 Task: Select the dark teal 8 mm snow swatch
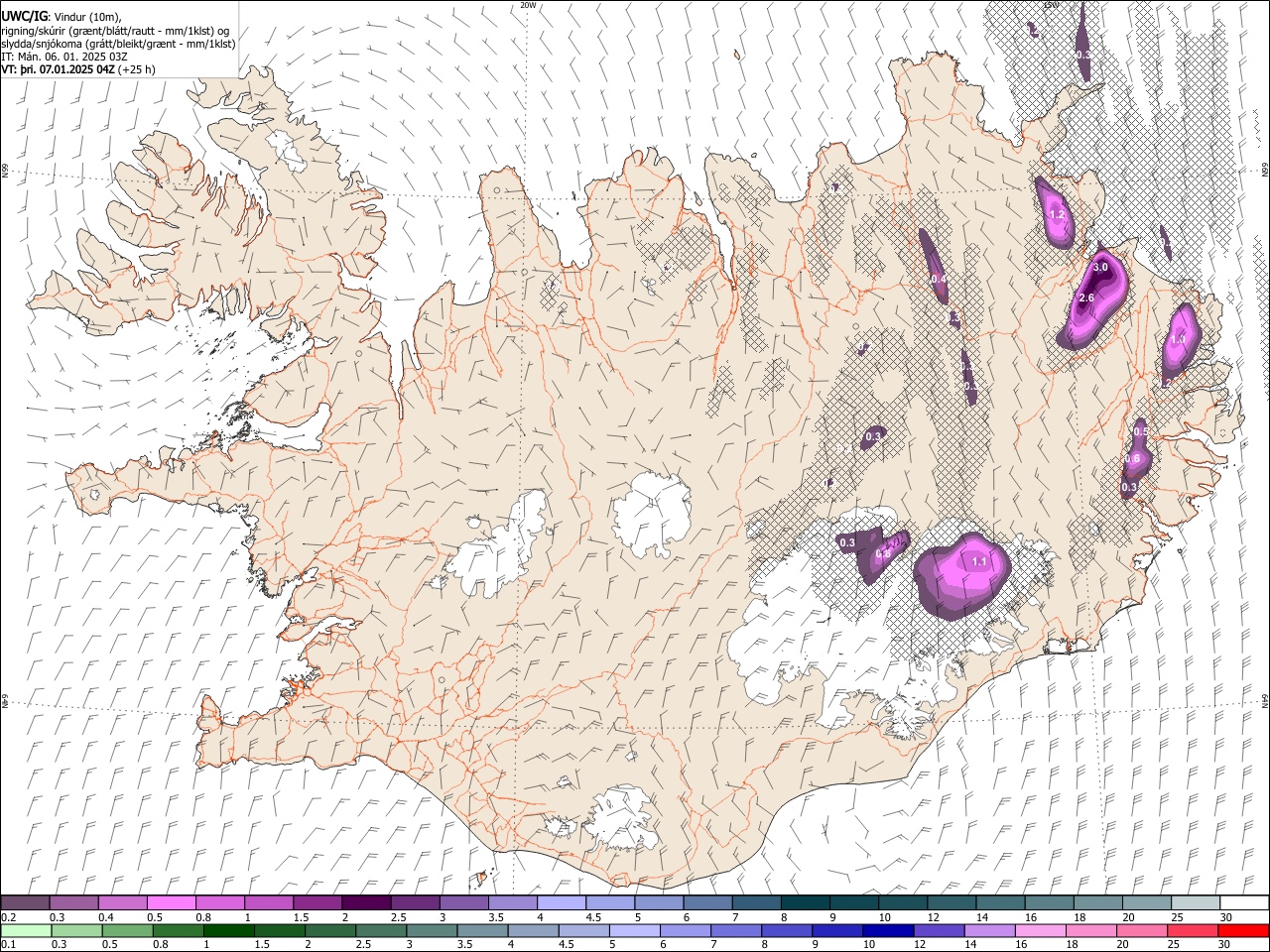805,902
